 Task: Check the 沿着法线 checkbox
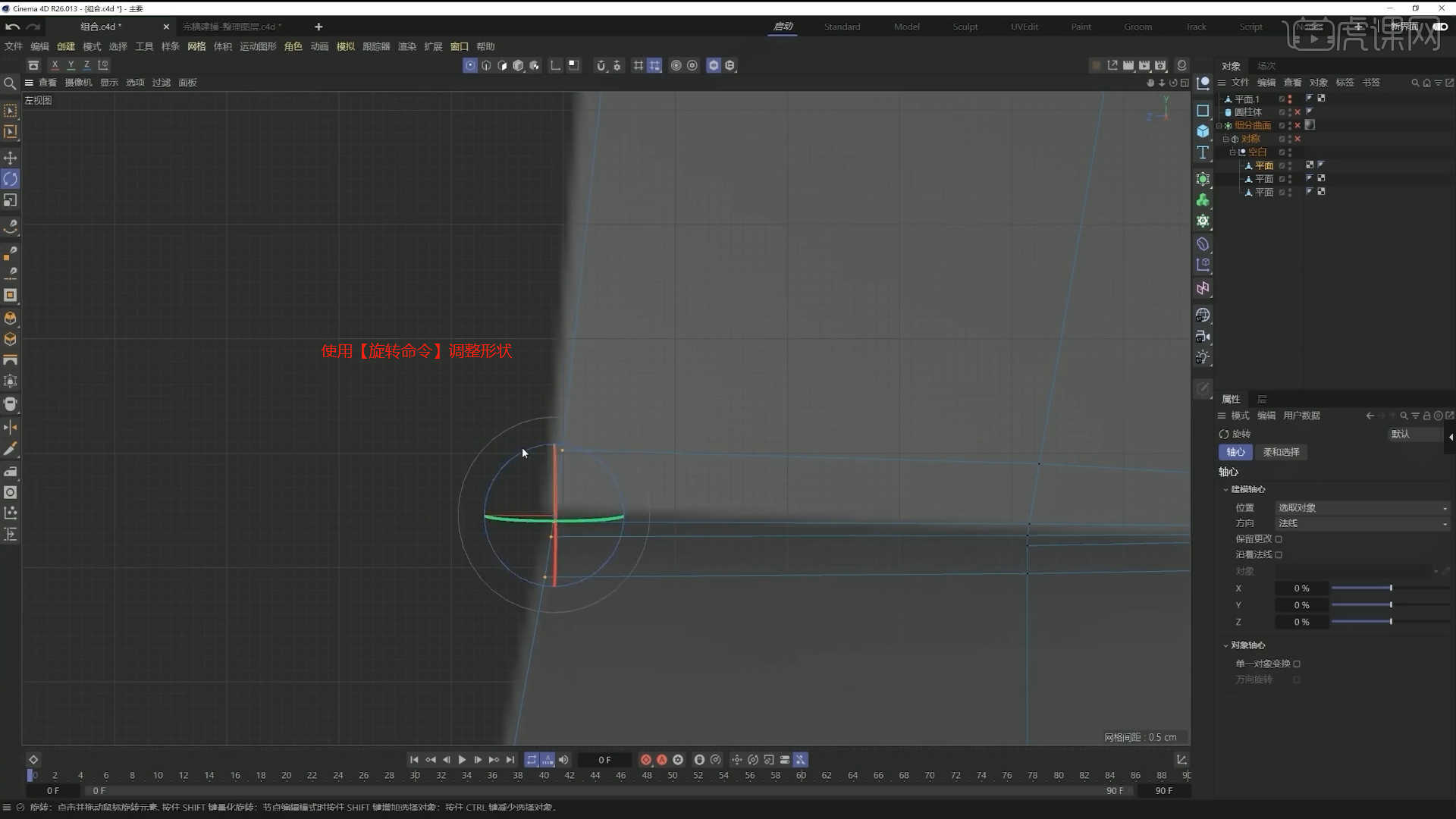point(1279,555)
